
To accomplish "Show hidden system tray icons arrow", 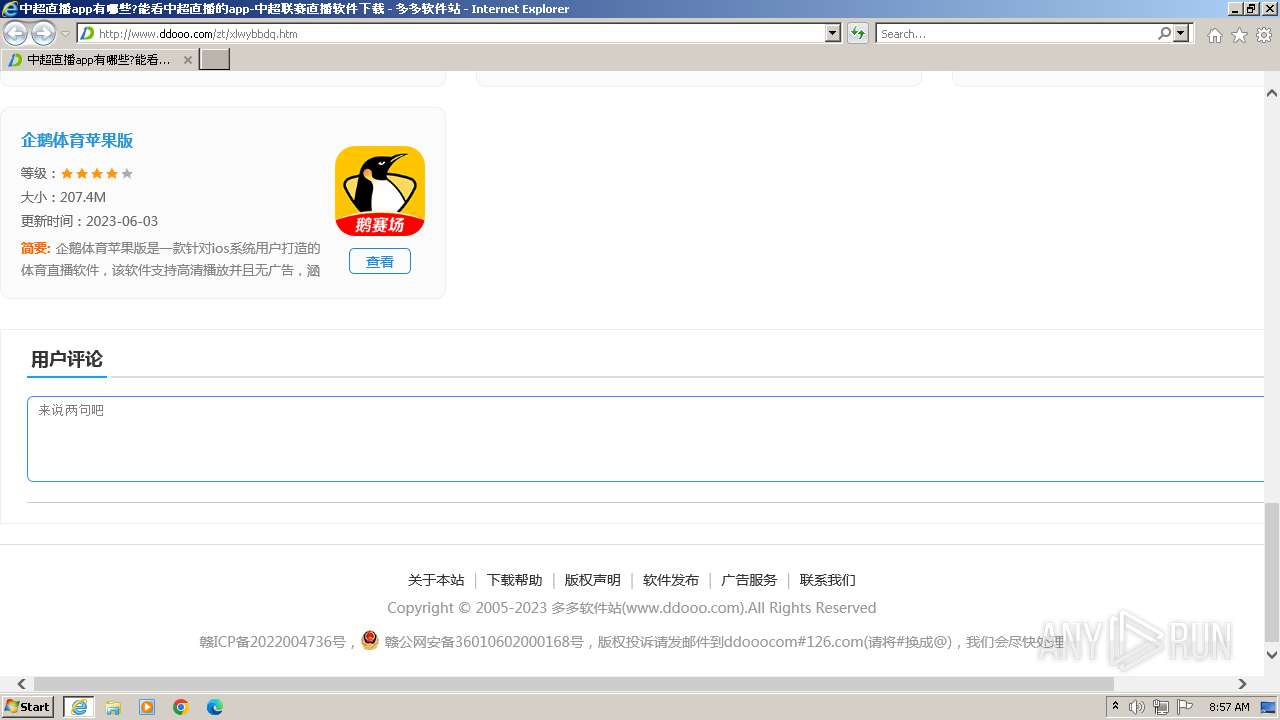I will coord(1115,707).
